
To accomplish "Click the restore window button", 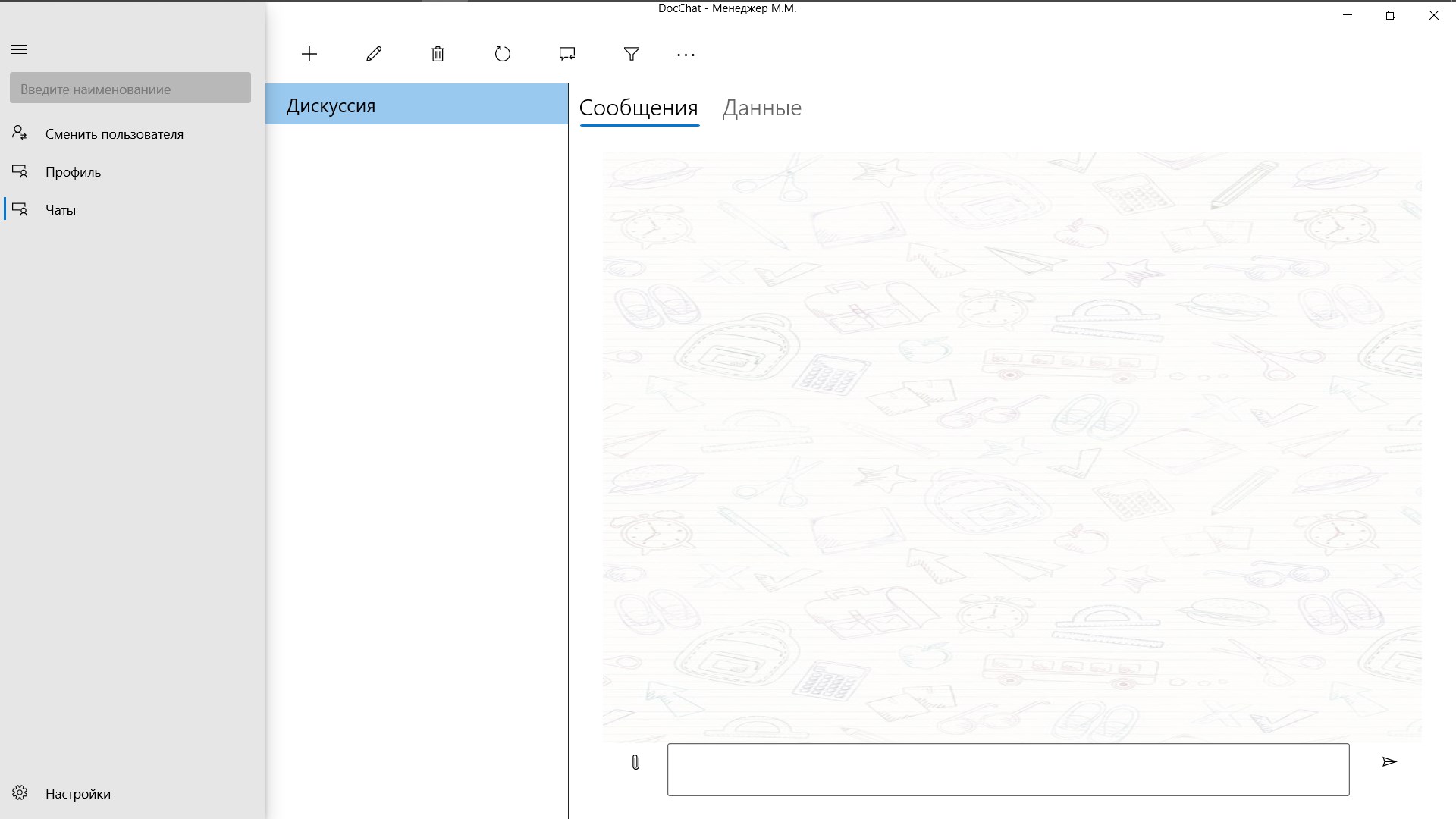I will pos(1391,15).
